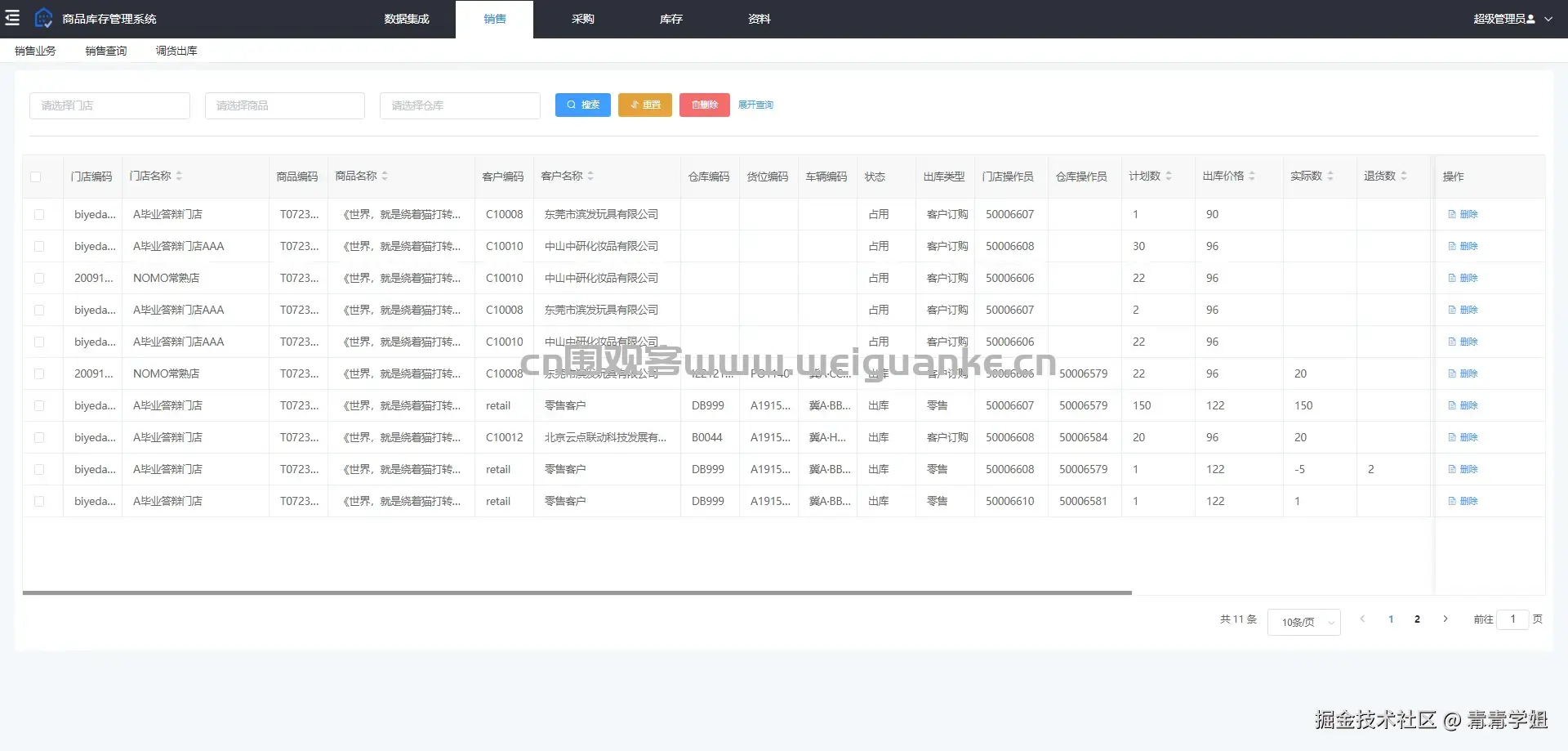Open the 请选择仓库 warehouse selector
The height and width of the screenshot is (751, 1568).
(460, 105)
